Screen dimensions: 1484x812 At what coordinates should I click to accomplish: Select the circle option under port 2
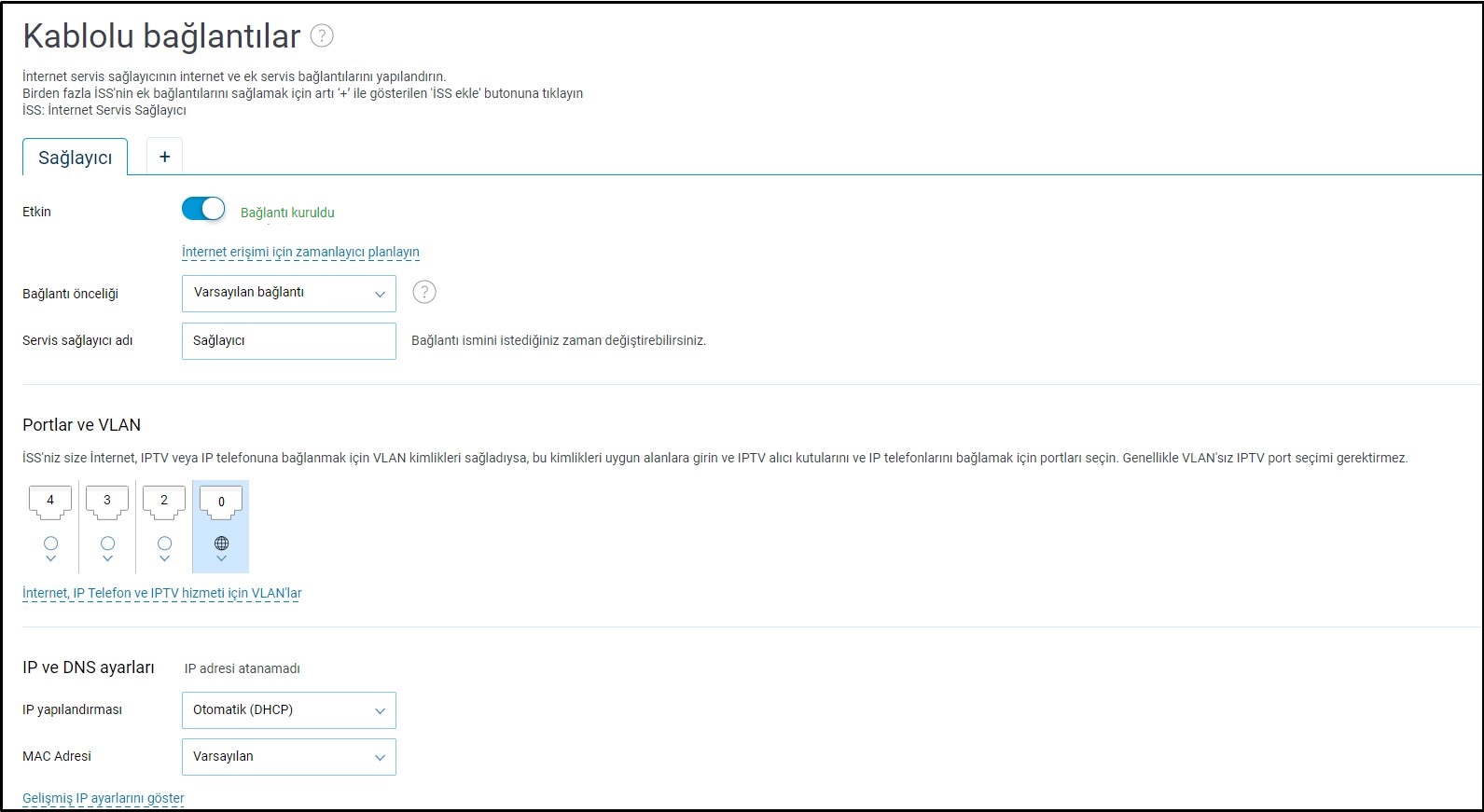(164, 543)
